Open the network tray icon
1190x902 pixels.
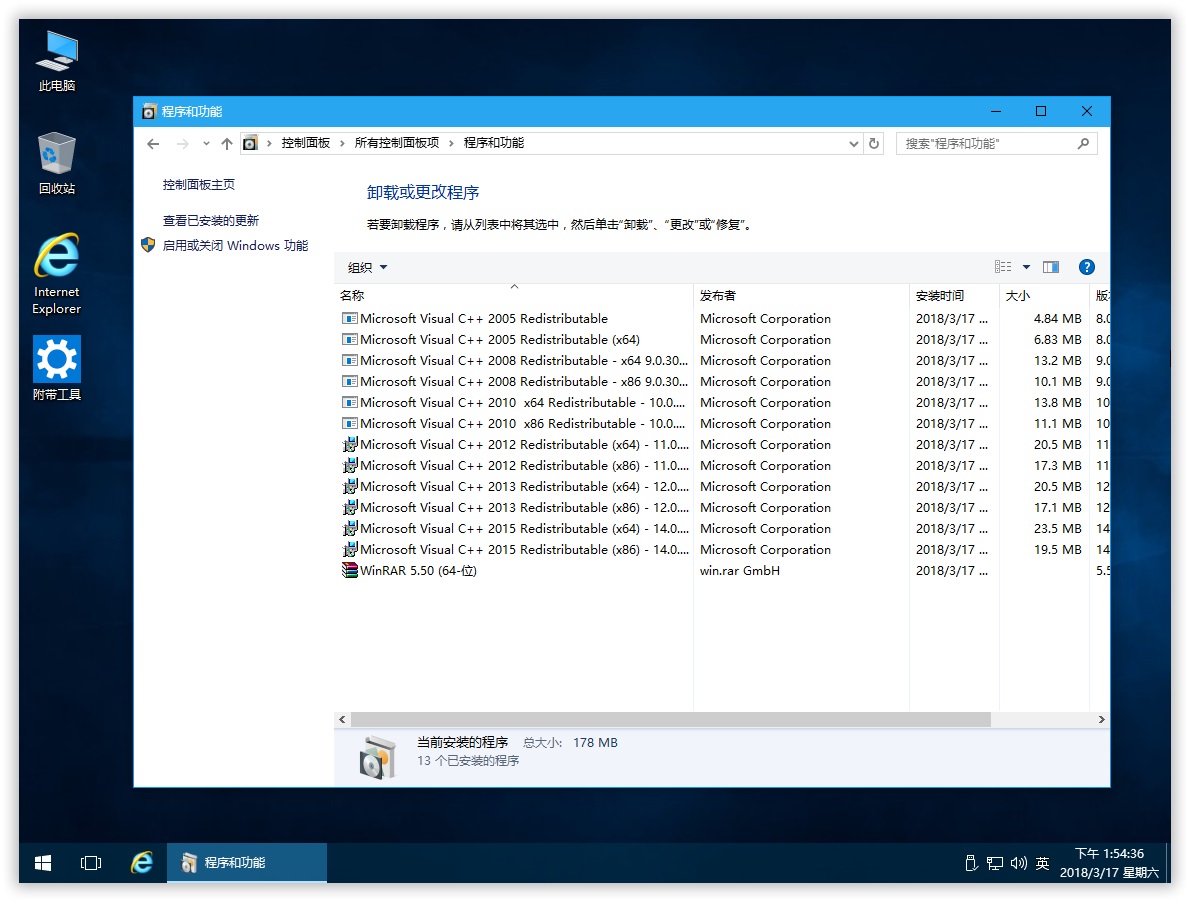point(995,863)
